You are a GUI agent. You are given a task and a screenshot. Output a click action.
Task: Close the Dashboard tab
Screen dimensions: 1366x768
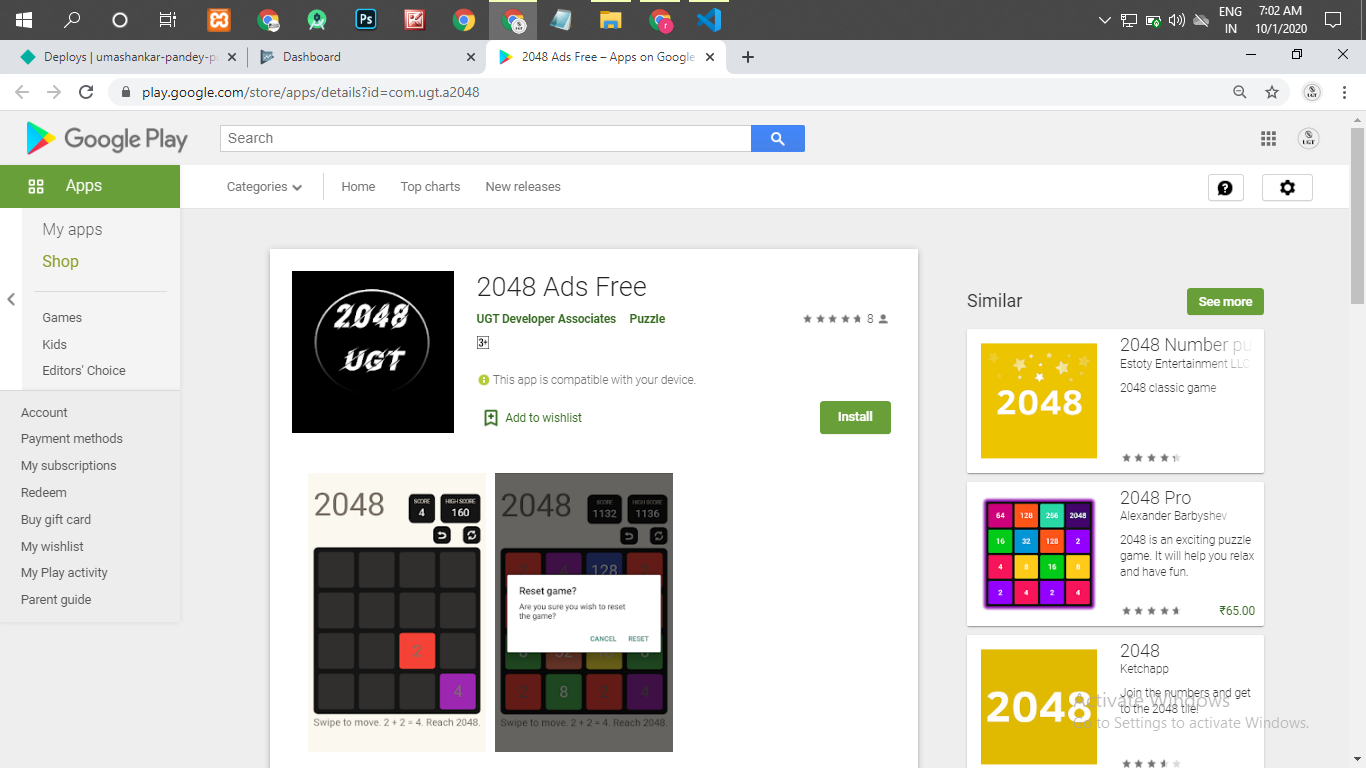pos(471,57)
